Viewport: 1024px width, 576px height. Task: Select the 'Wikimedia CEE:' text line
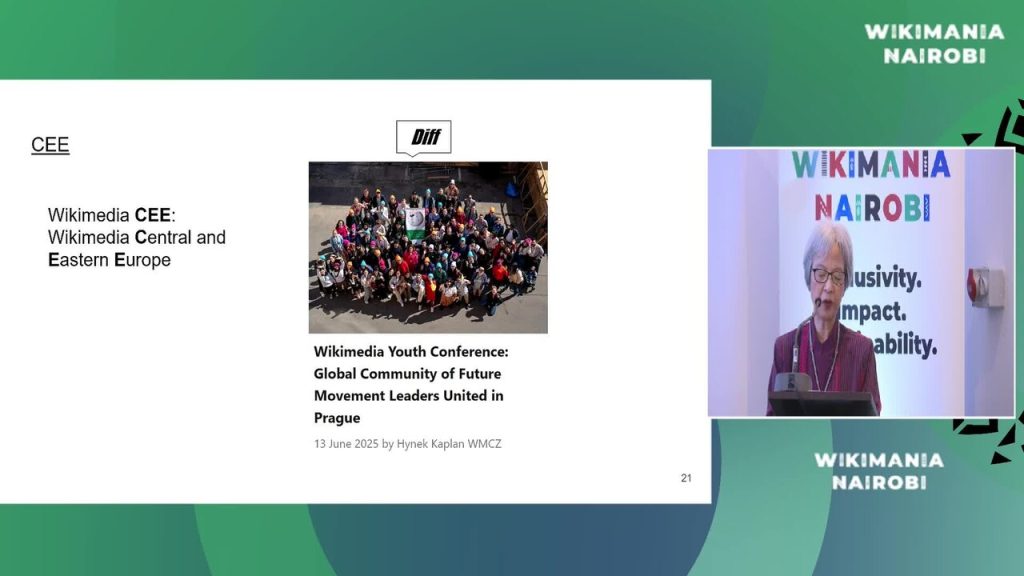pos(112,215)
